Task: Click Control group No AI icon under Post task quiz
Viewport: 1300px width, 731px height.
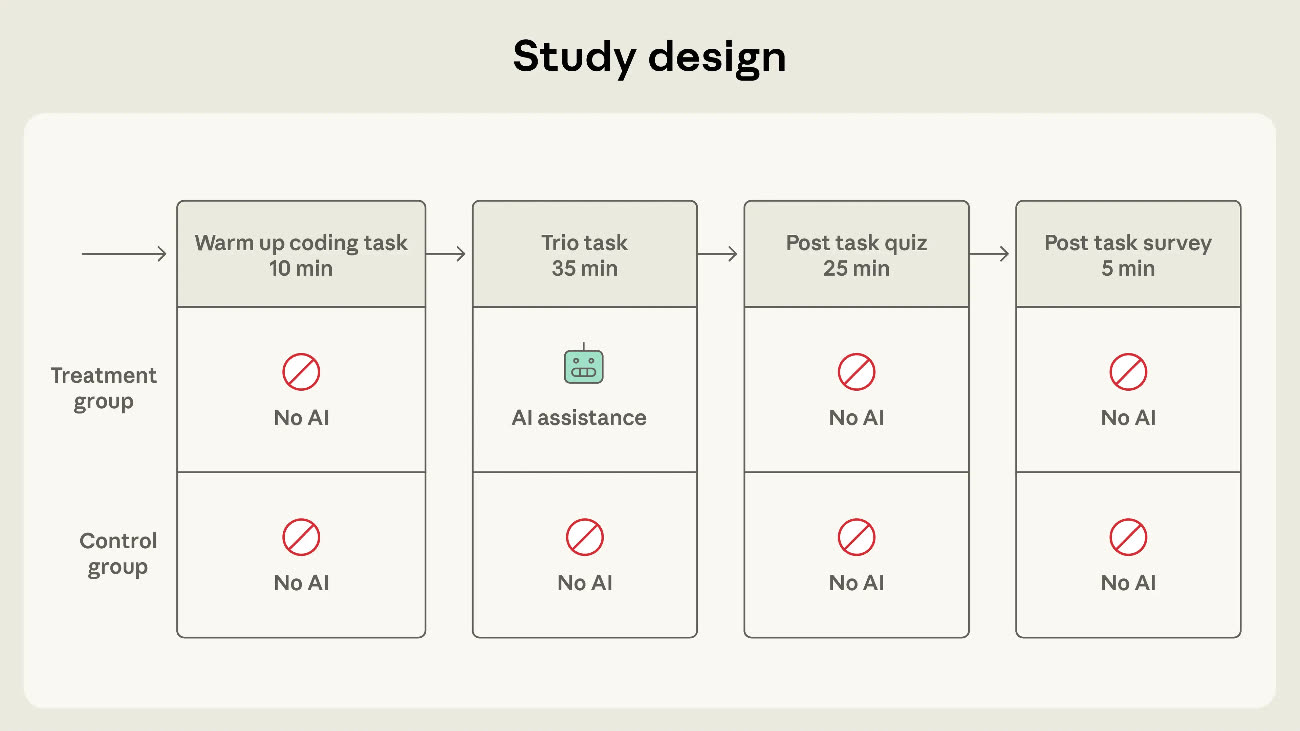Action: coord(856,538)
